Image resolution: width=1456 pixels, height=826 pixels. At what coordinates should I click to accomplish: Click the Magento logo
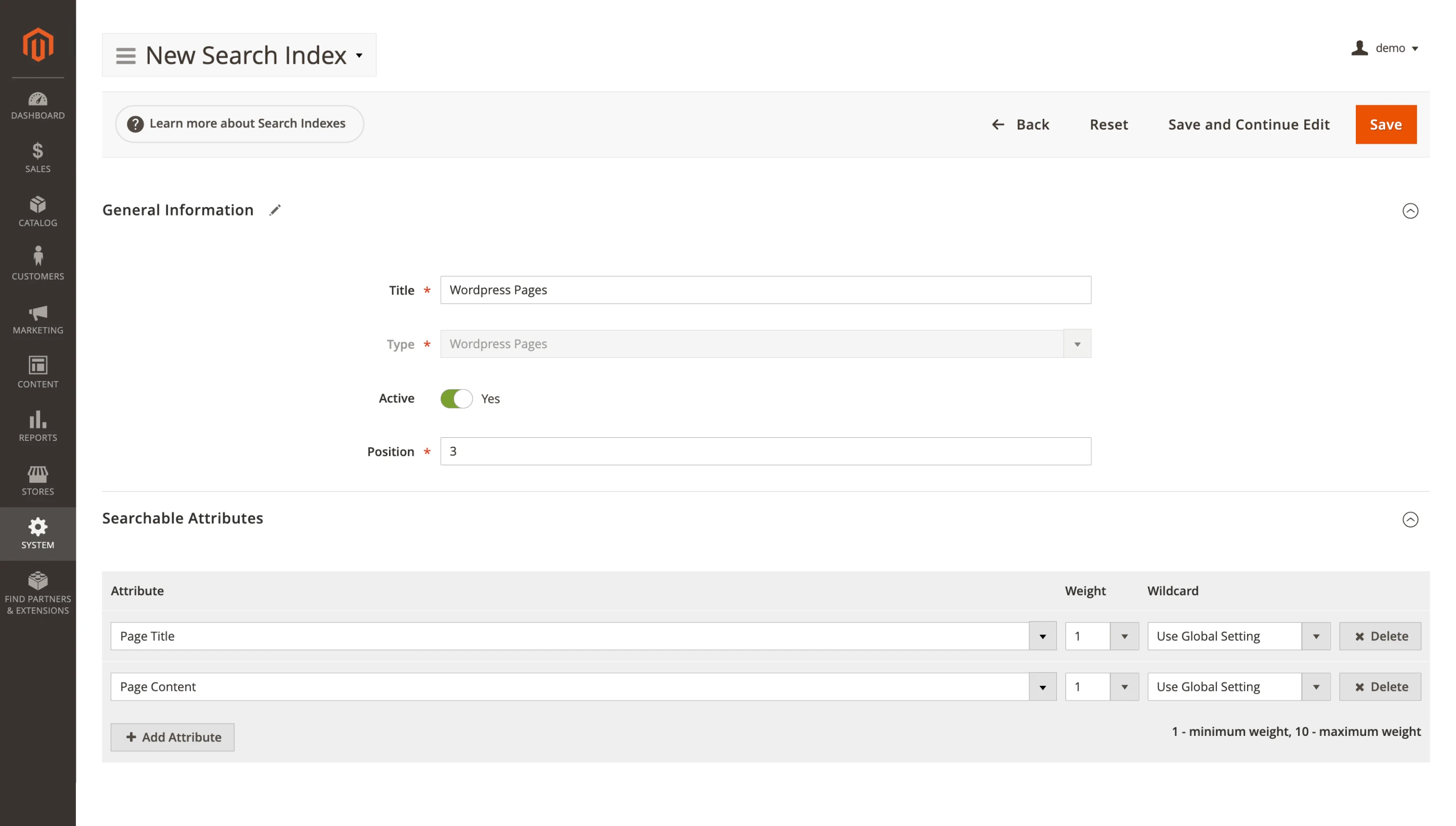coord(37,44)
